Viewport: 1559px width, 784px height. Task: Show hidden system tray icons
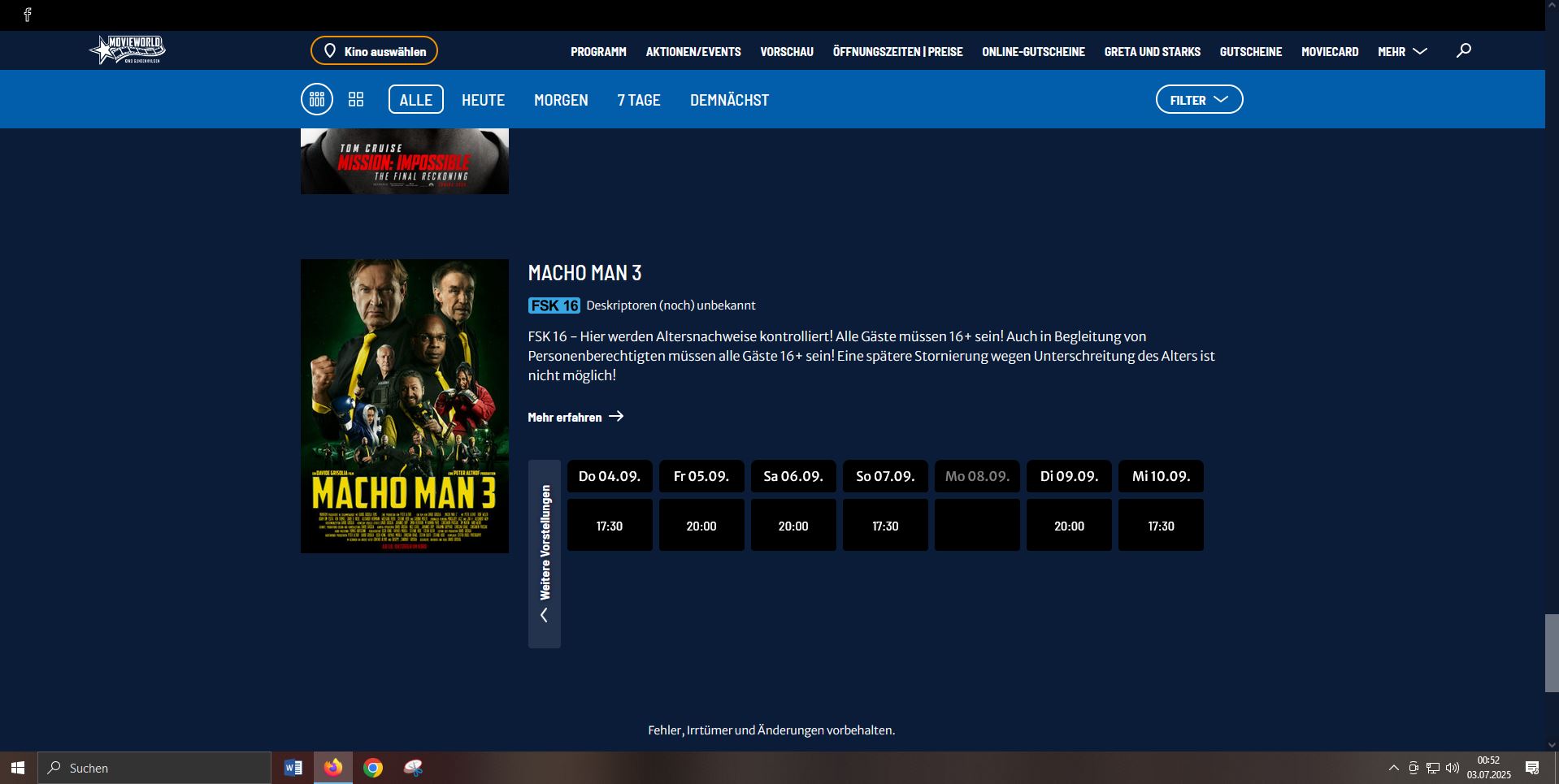pyautogui.click(x=1393, y=768)
